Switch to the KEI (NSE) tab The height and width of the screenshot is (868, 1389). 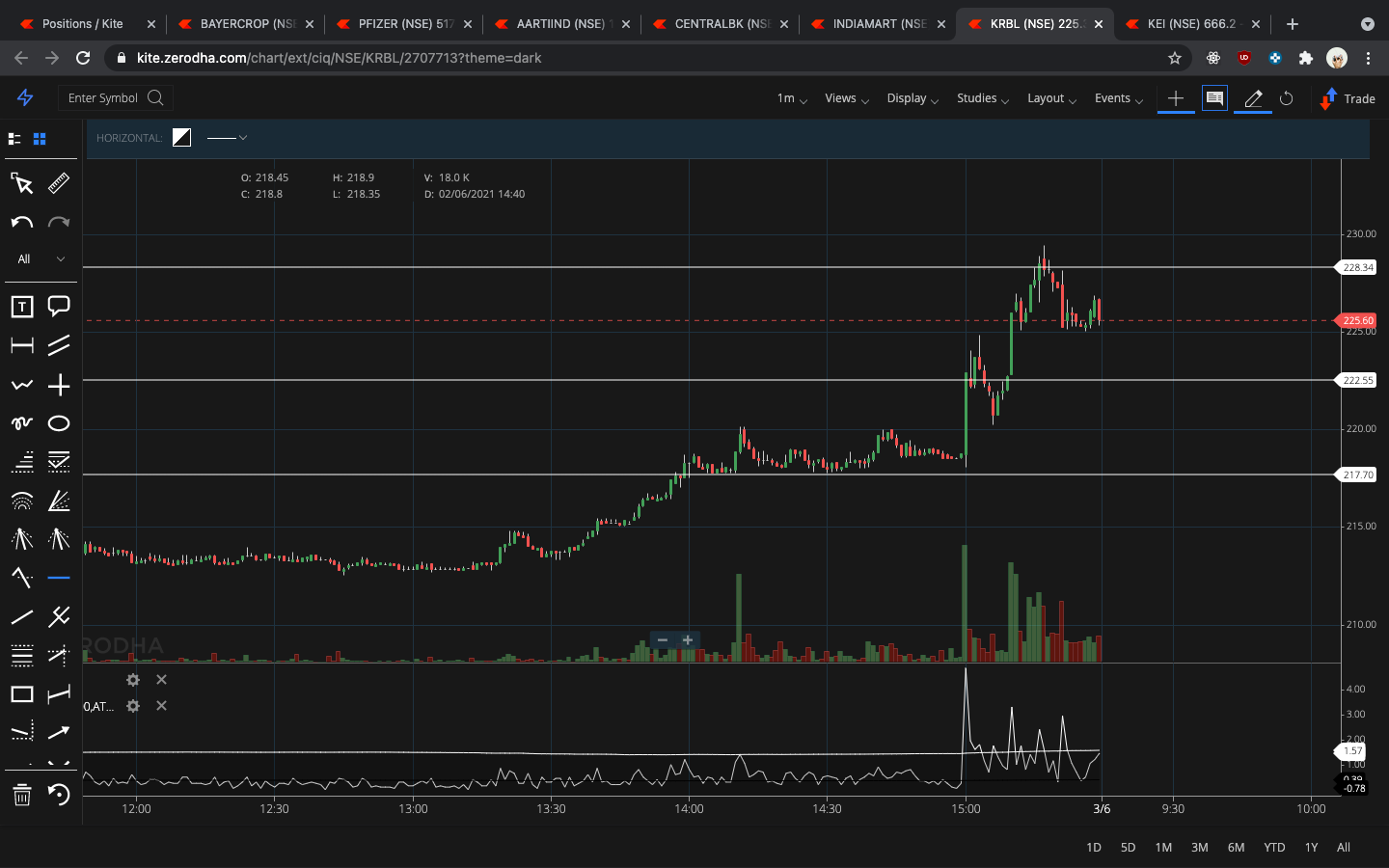pyautogui.click(x=1193, y=23)
